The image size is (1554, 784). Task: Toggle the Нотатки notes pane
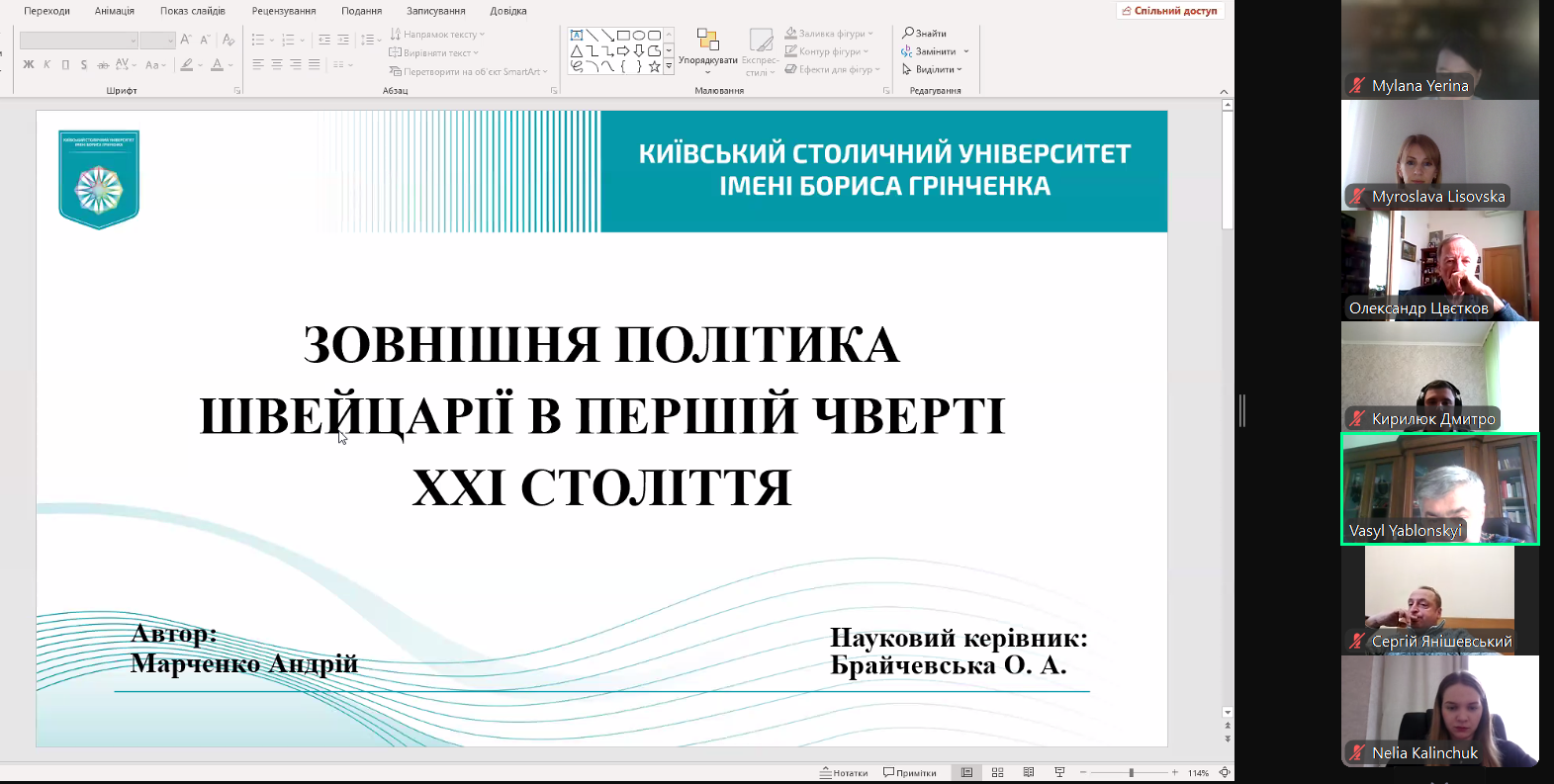844,772
